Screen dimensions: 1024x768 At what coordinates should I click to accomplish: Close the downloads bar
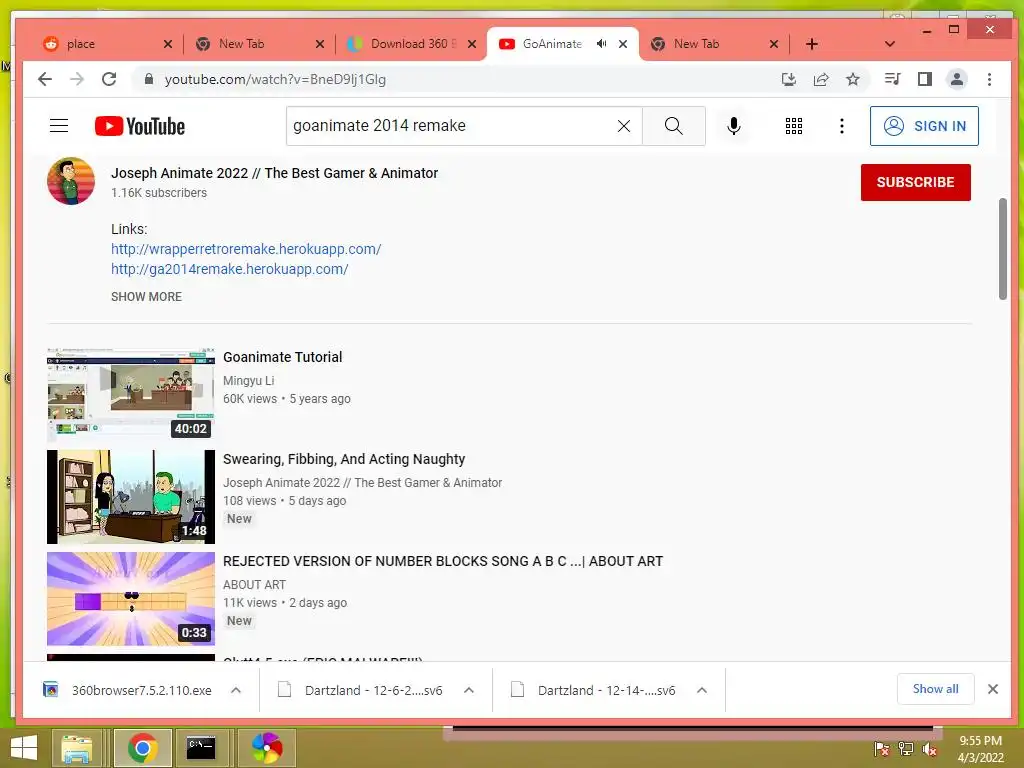point(993,689)
